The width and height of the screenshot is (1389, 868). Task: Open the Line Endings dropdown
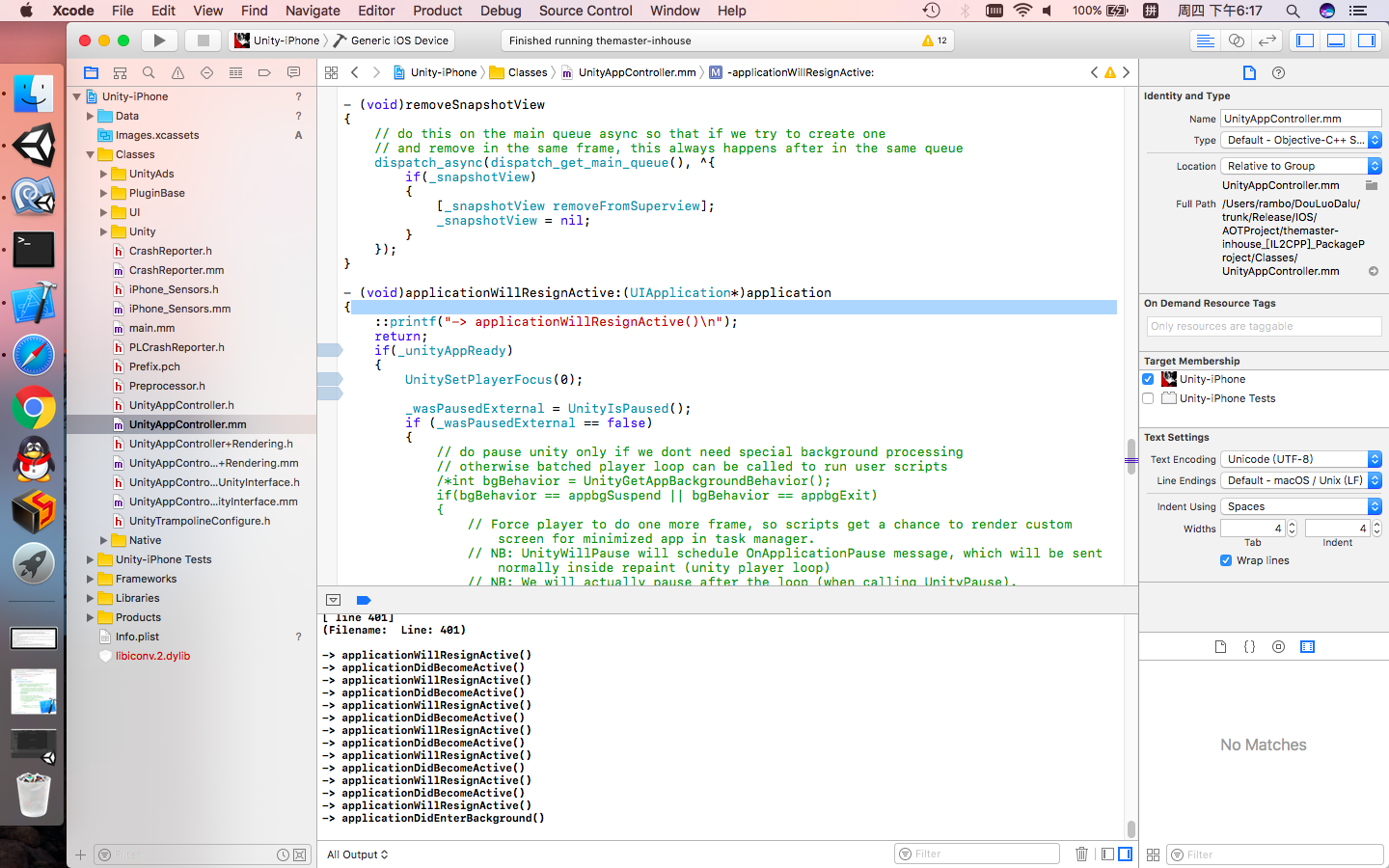click(x=1301, y=480)
